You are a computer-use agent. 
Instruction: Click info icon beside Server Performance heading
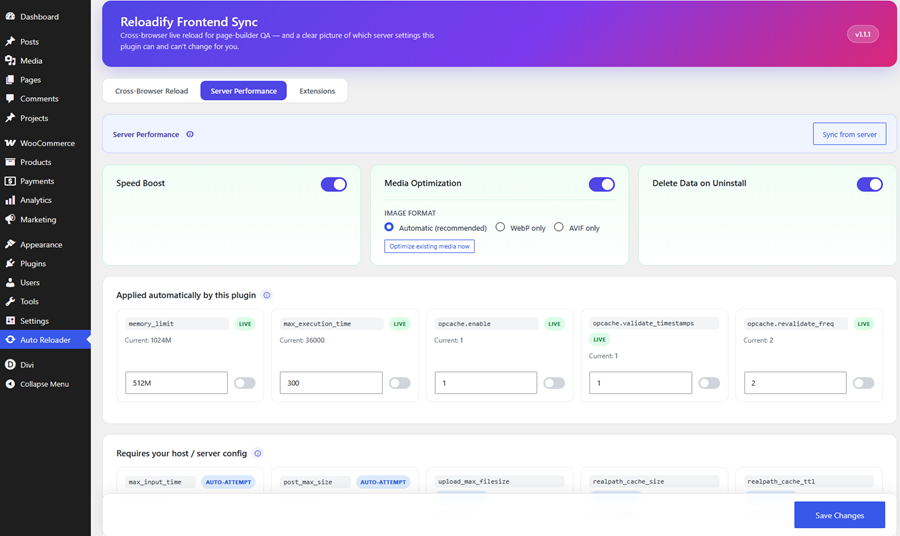point(190,134)
